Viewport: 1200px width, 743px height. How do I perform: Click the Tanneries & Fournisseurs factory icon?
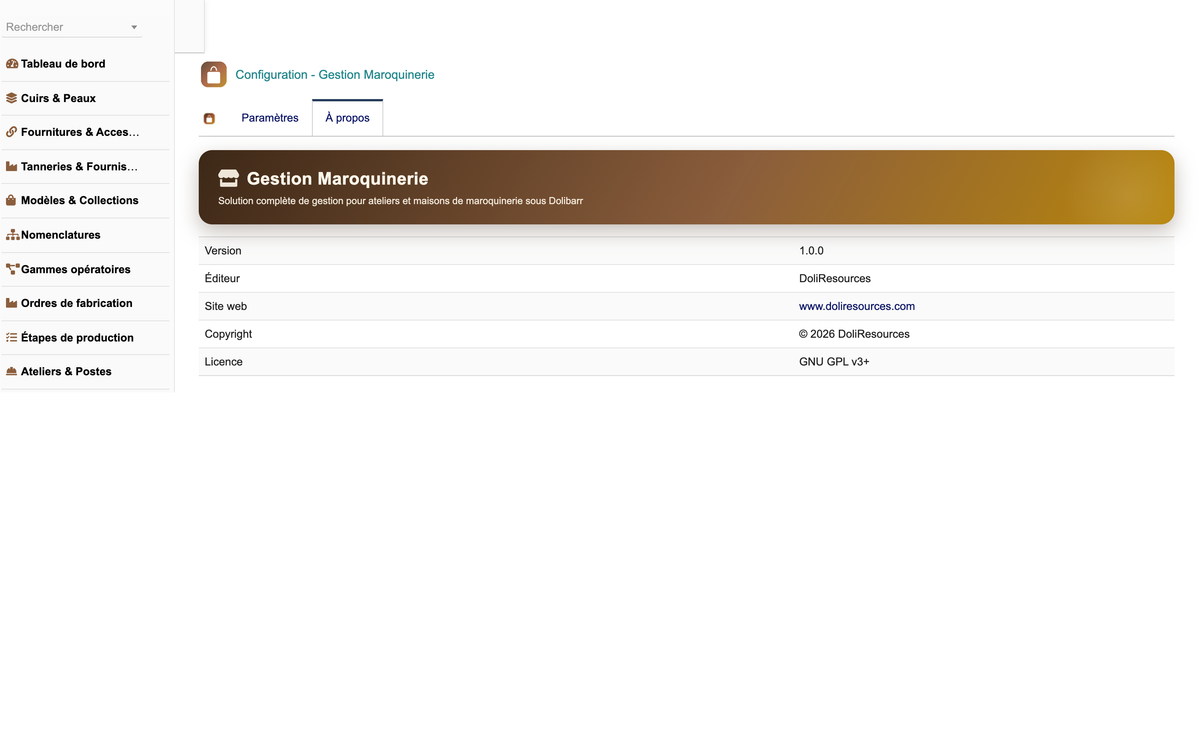[12, 166]
